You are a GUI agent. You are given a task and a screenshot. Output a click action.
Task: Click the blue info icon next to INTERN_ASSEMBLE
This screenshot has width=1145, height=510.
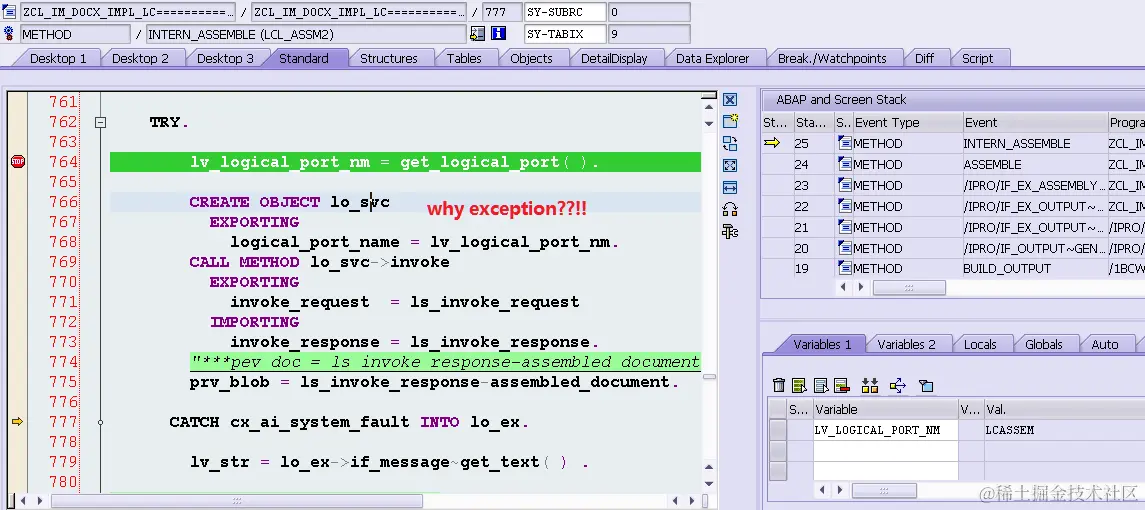tap(499, 34)
